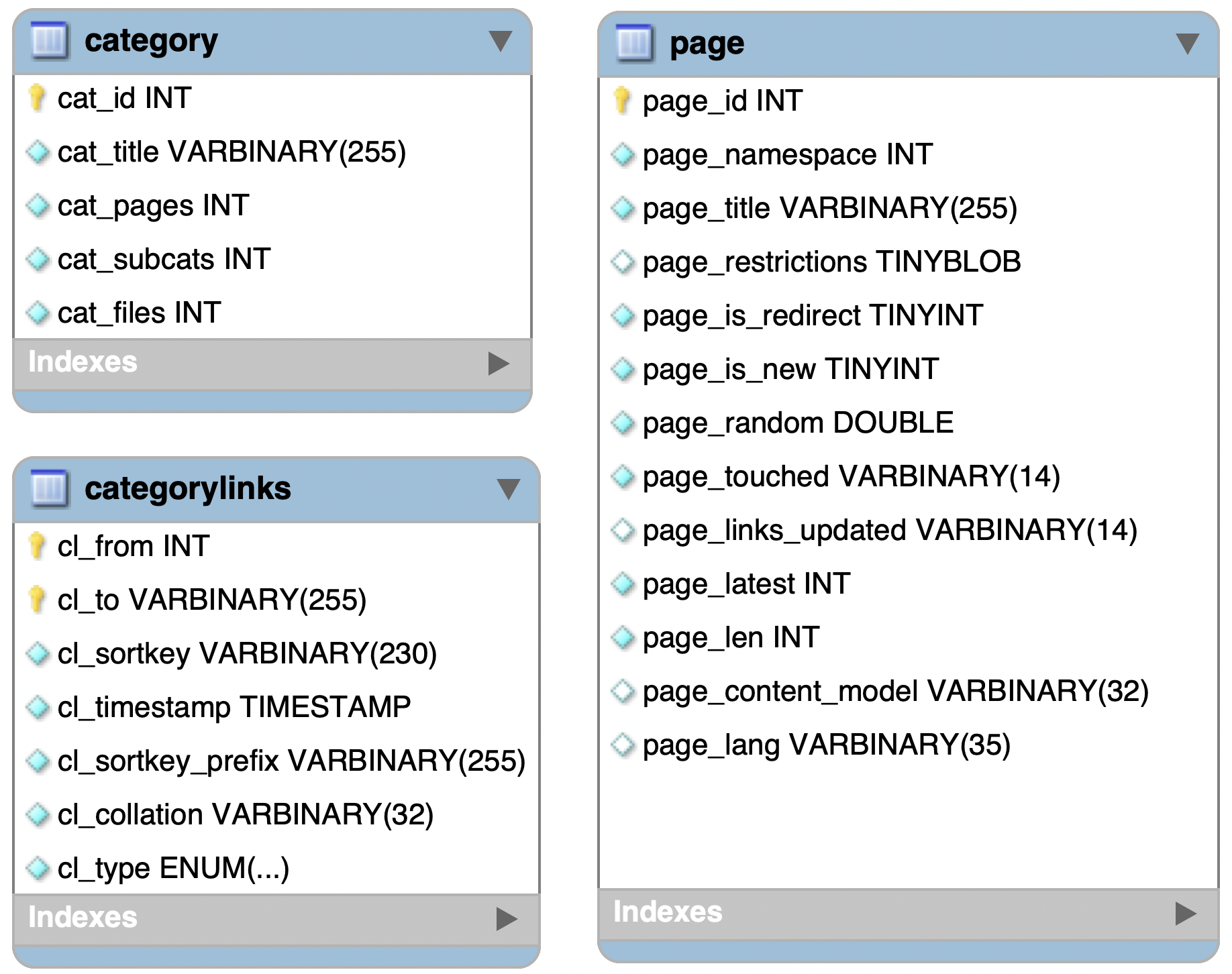
Task: Select the page_random DOUBLE column
Action: point(909,423)
